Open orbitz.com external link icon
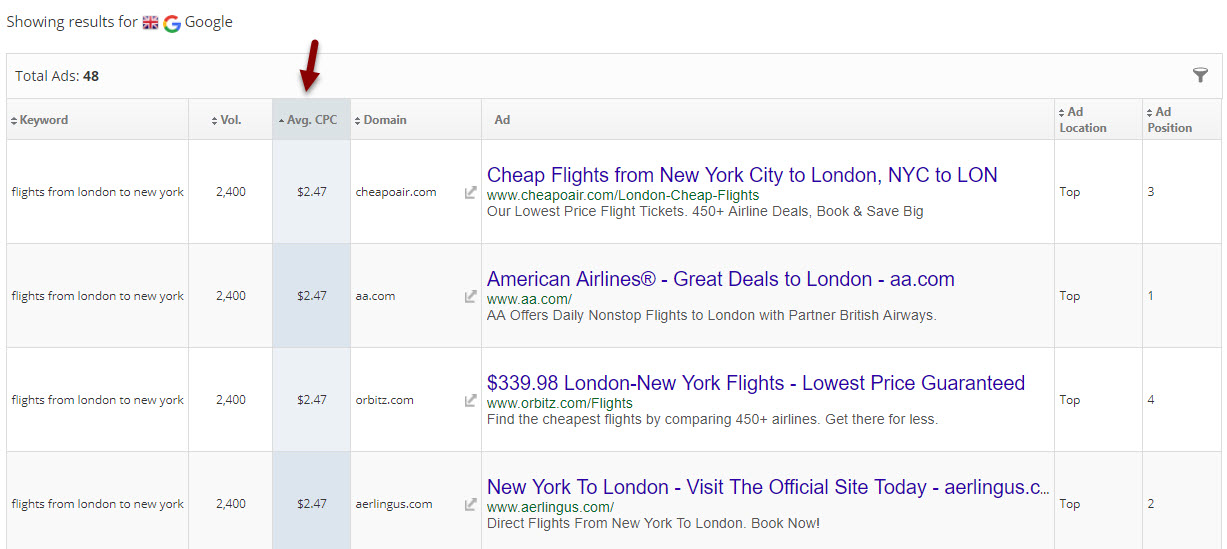 point(470,400)
